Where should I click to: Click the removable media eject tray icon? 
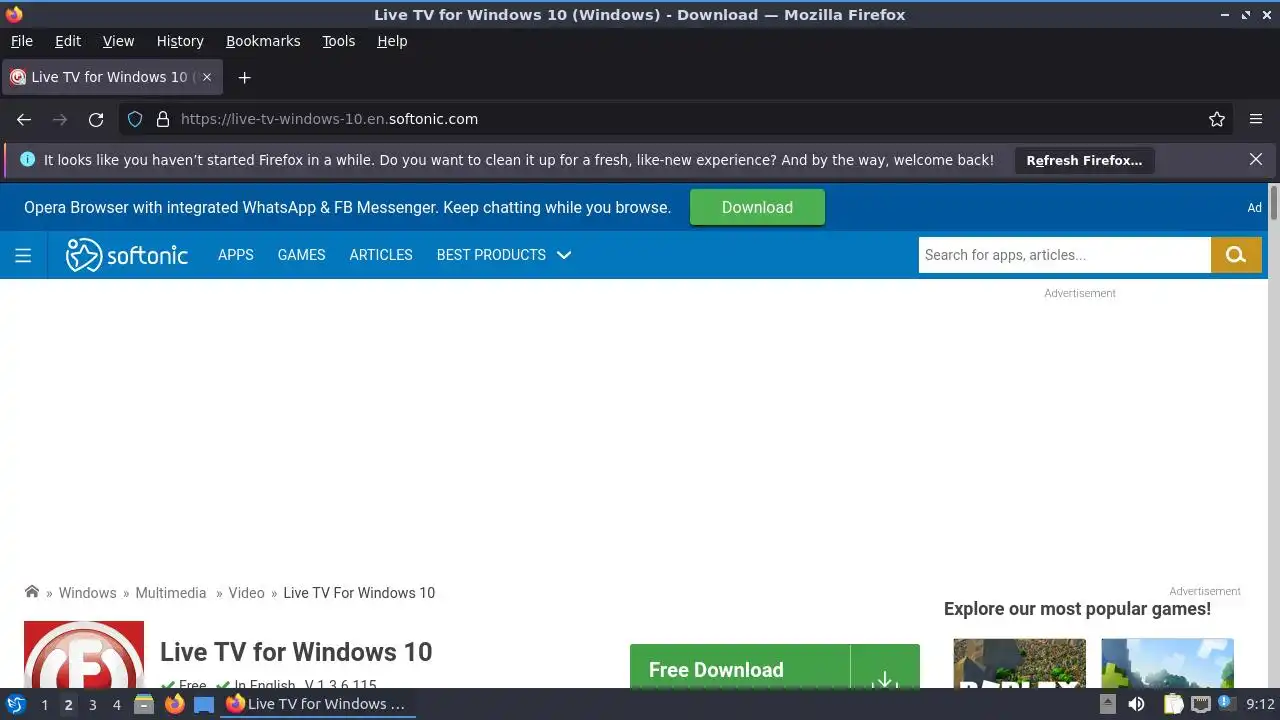(x=1108, y=704)
